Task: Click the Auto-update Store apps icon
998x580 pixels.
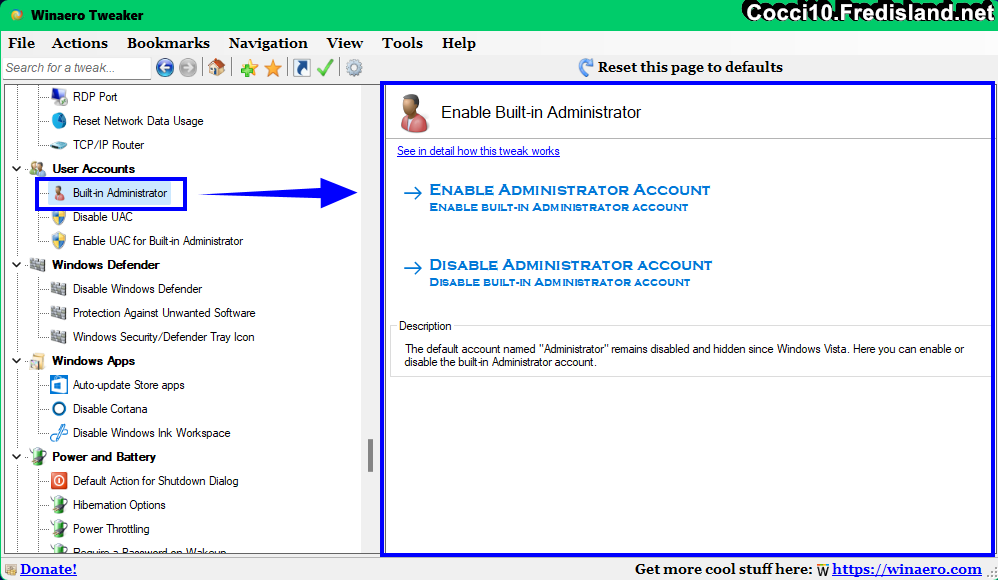Action: click(59, 385)
